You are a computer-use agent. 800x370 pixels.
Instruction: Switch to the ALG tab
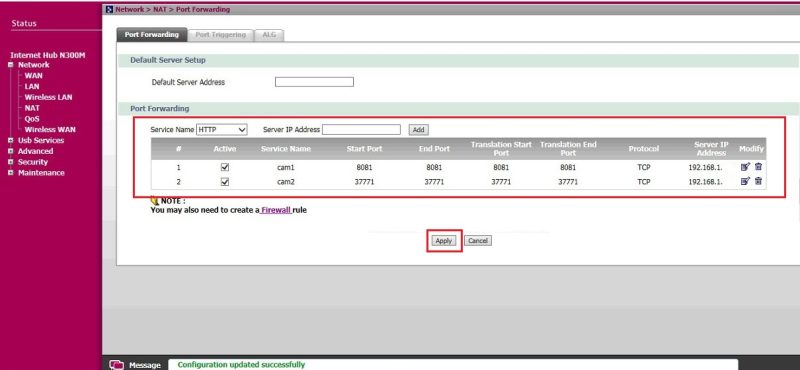point(269,35)
